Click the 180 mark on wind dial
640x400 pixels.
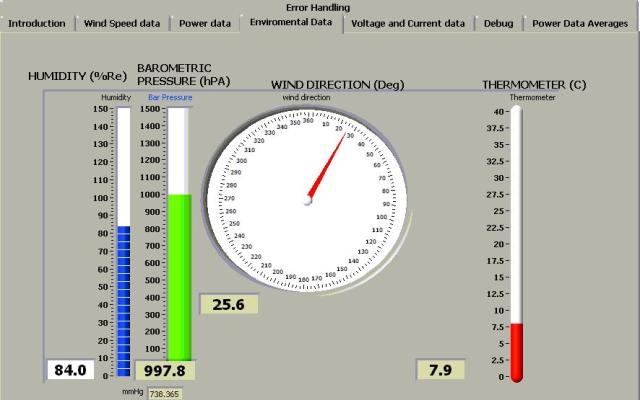click(304, 278)
